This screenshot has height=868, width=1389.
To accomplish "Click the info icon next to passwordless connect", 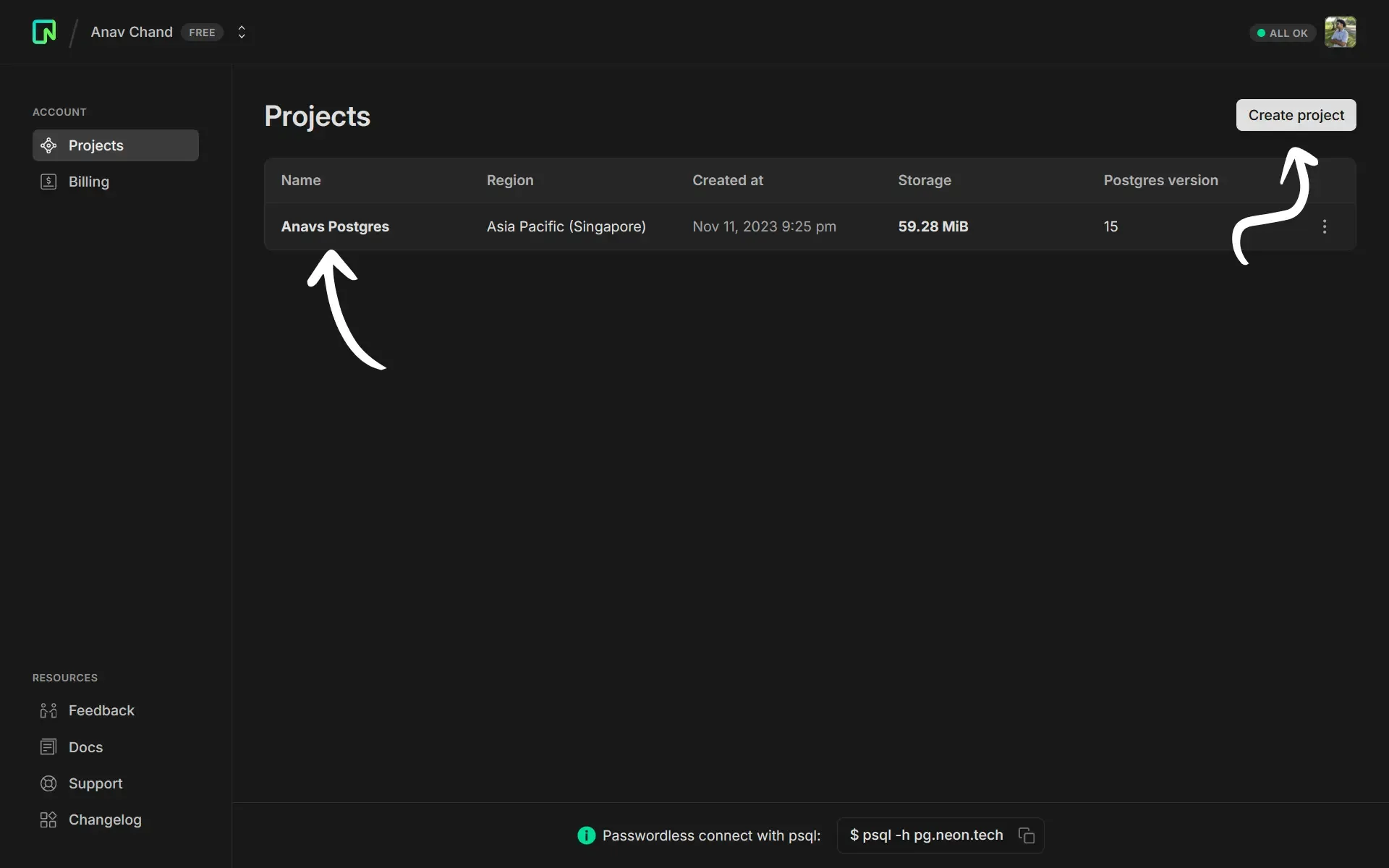I will pos(586,835).
